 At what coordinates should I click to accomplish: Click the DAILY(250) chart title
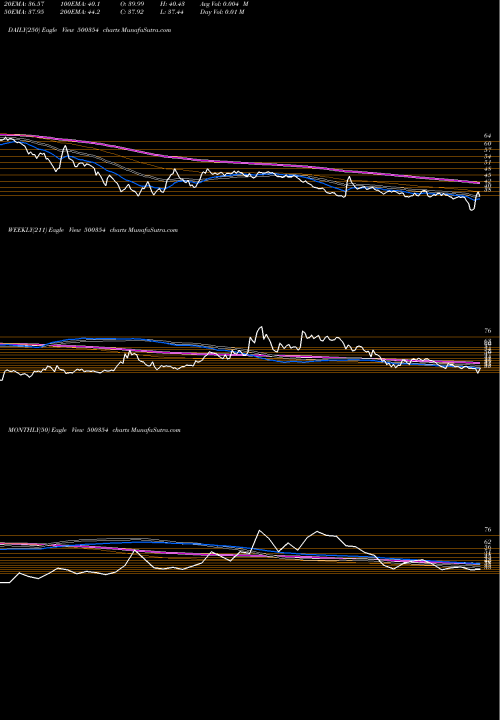[90, 30]
